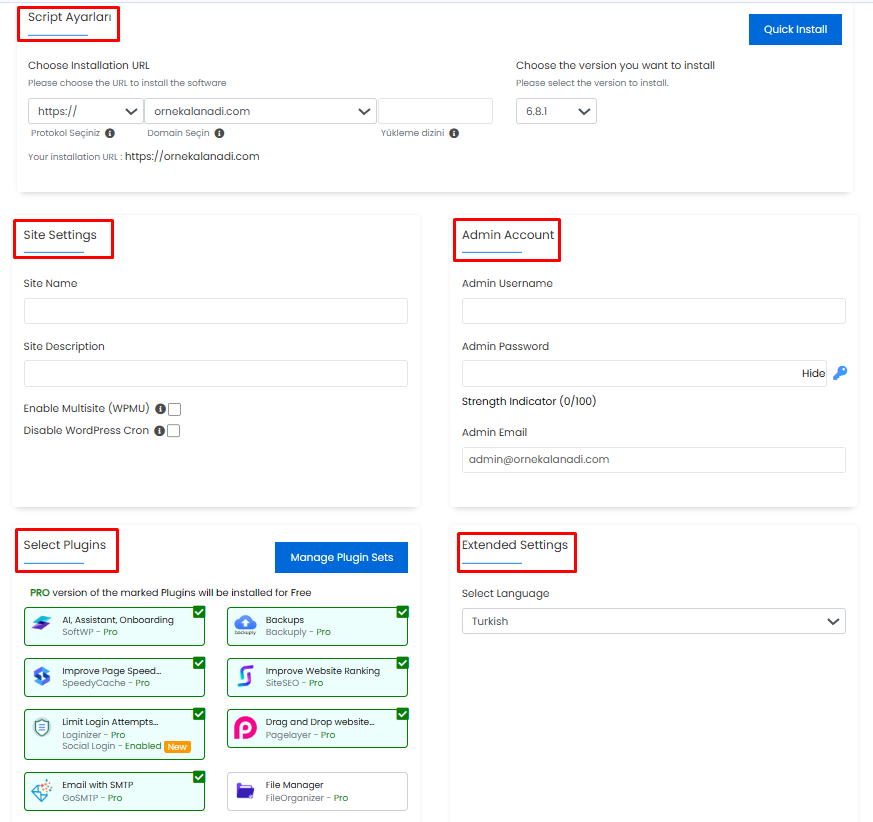Click the Admin Password input field
The image size is (873, 822).
click(x=644, y=374)
